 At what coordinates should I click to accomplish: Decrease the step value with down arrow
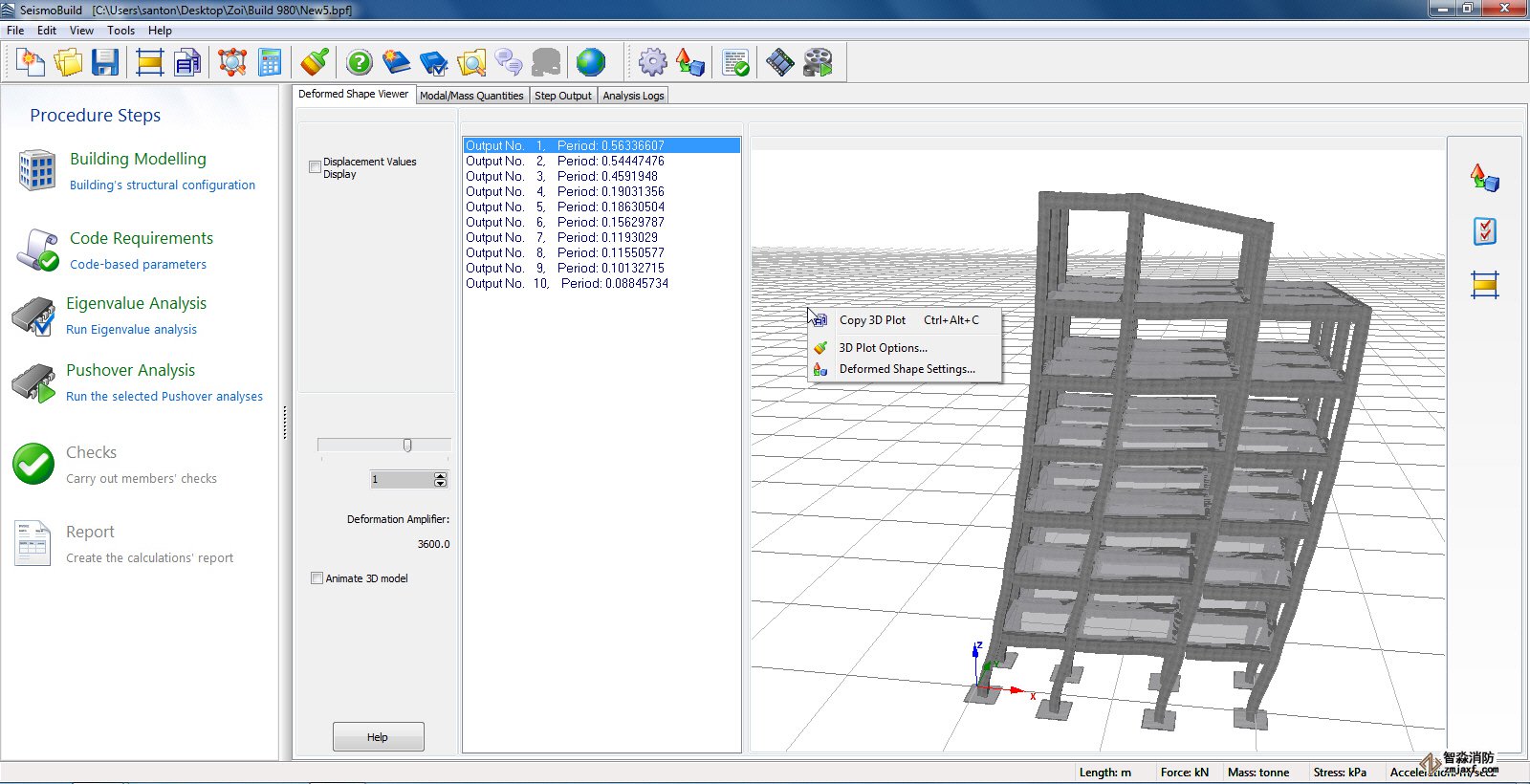(440, 484)
